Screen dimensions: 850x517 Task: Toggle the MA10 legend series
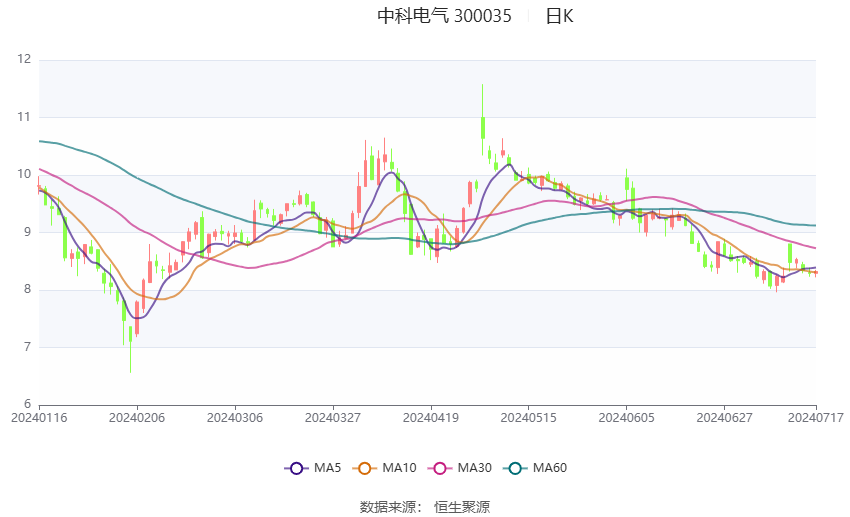tap(384, 468)
